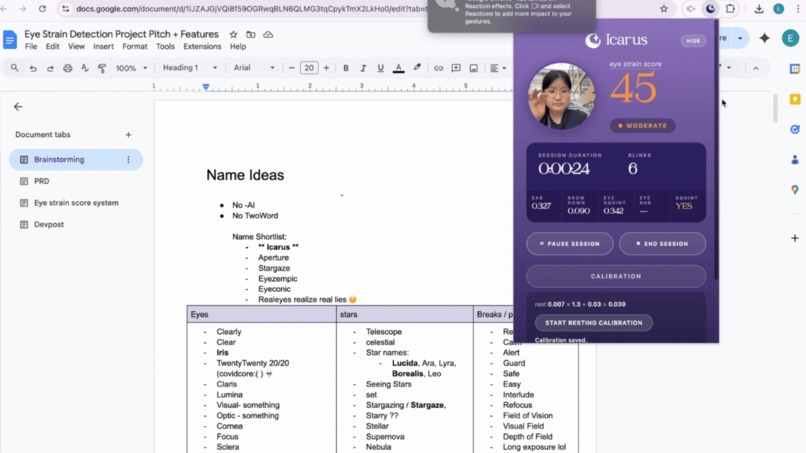Open Gemini sparkle icon
The image size is (806, 453).
pos(764,38)
